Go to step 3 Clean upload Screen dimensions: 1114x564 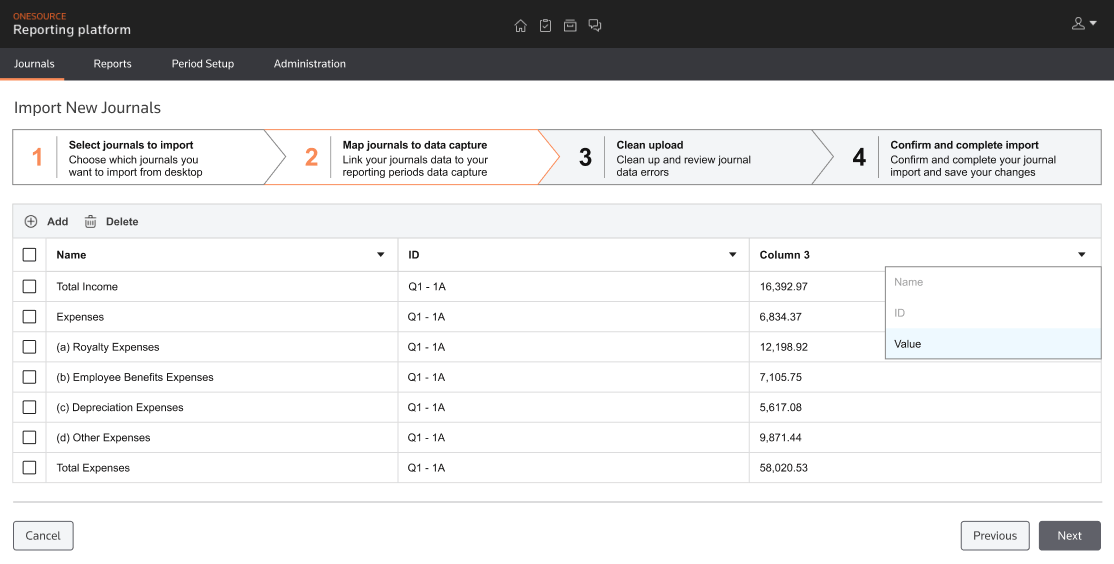[675, 158]
